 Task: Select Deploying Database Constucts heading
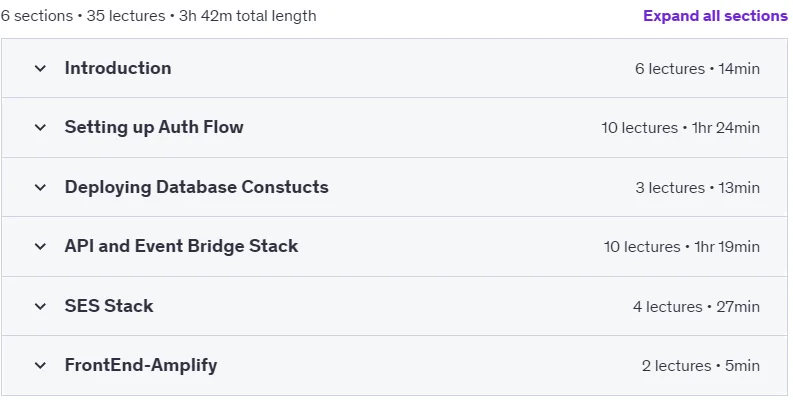(x=196, y=187)
